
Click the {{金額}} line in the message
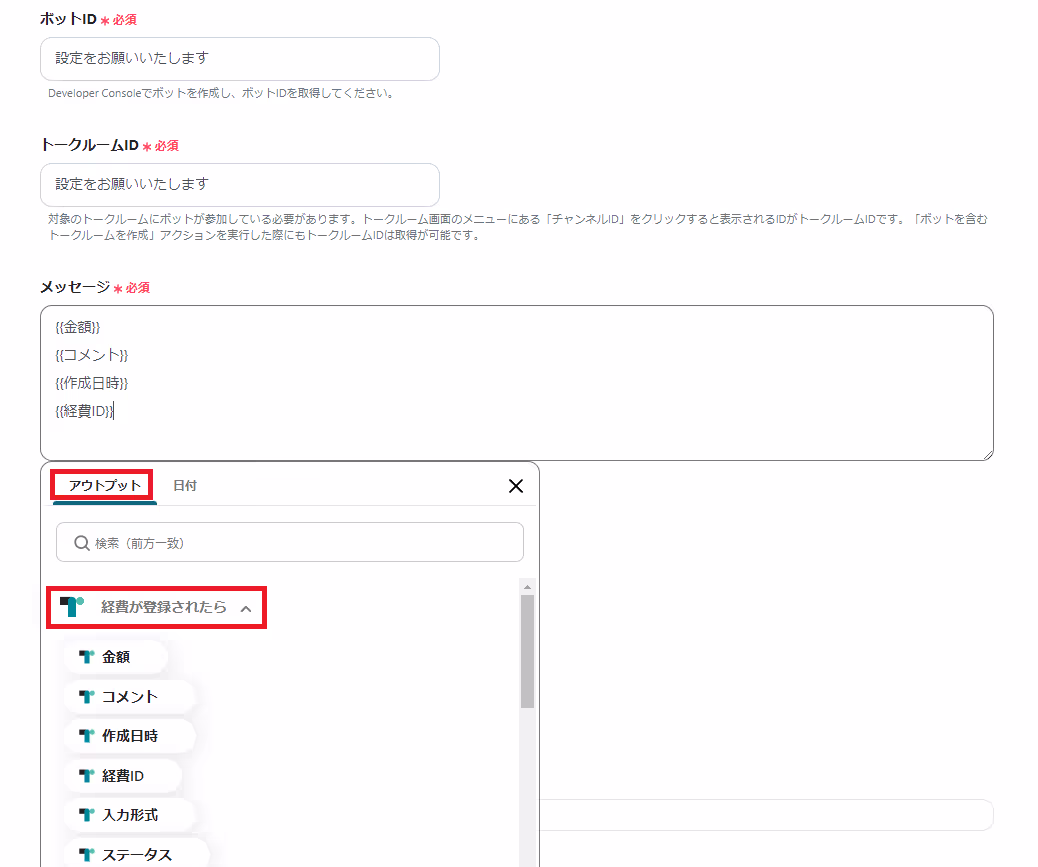(x=77, y=328)
